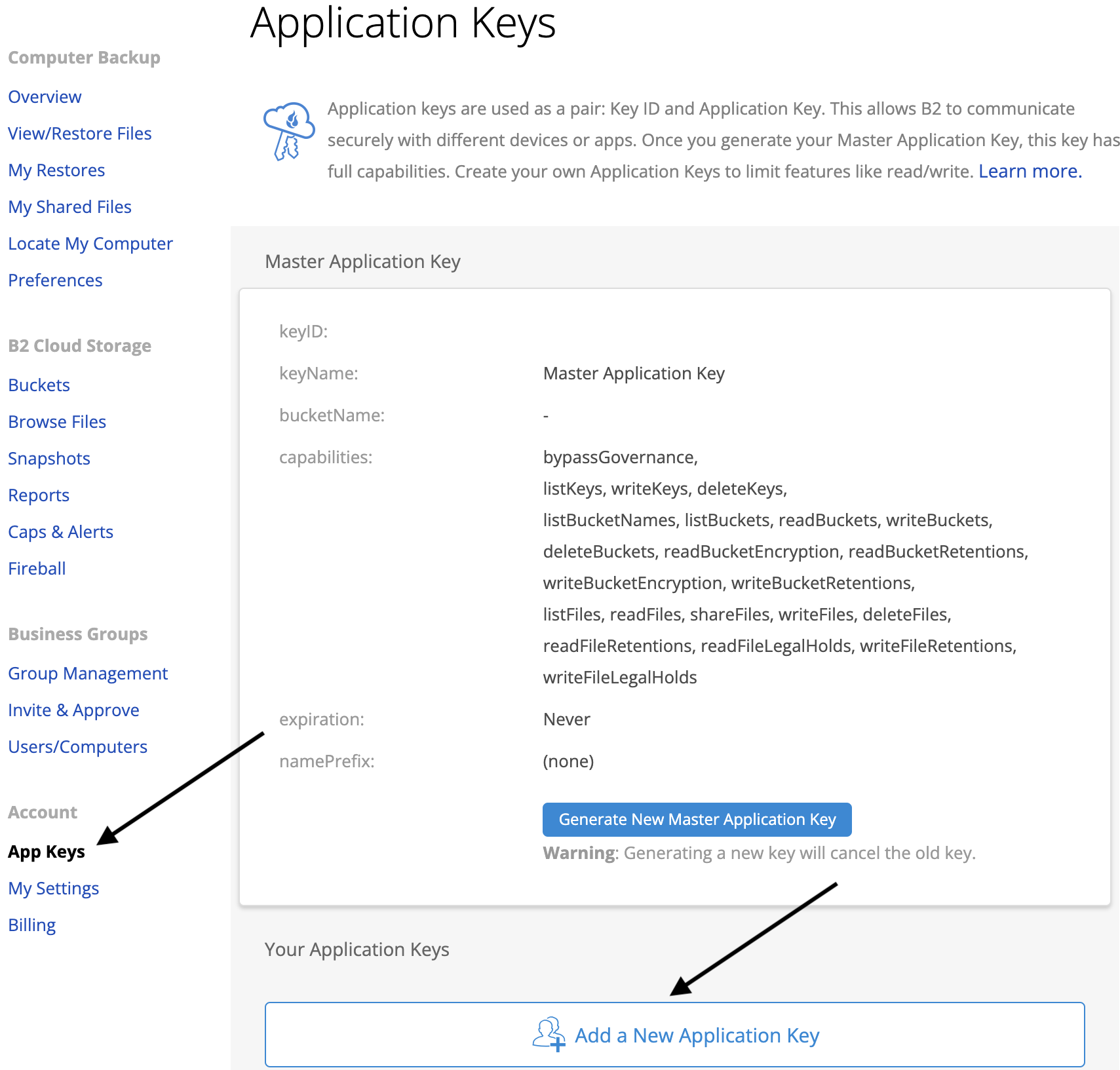Open Locate My Computer
This screenshot has width=1120, height=1070.
click(90, 243)
